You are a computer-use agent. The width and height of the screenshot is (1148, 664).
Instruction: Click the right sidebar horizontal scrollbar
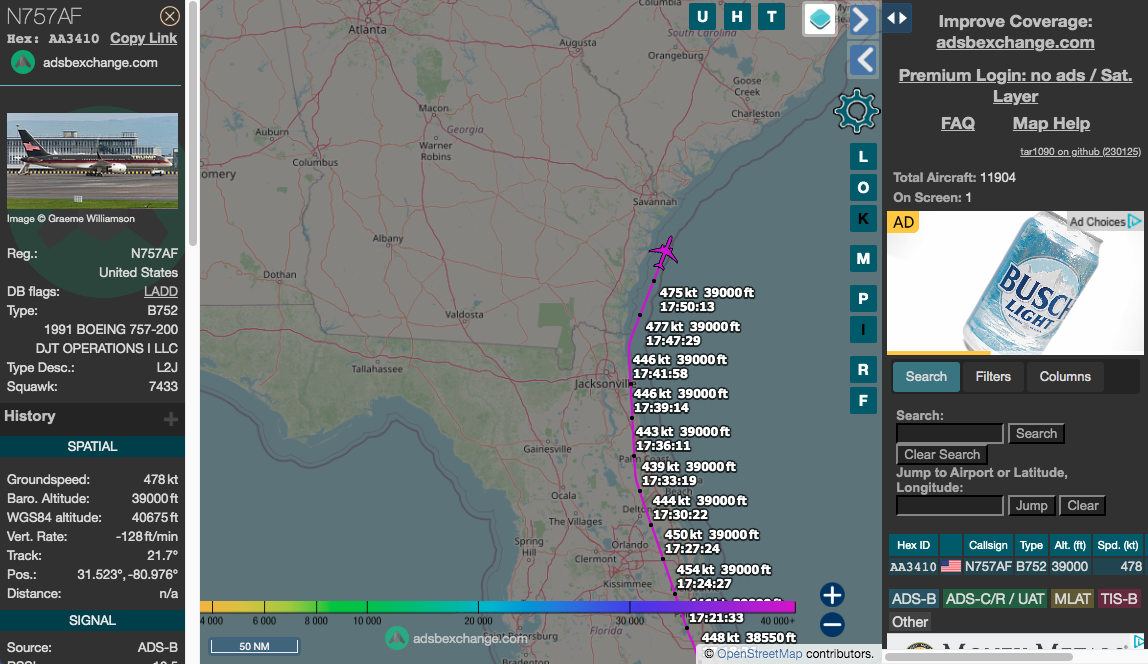tap(978, 657)
